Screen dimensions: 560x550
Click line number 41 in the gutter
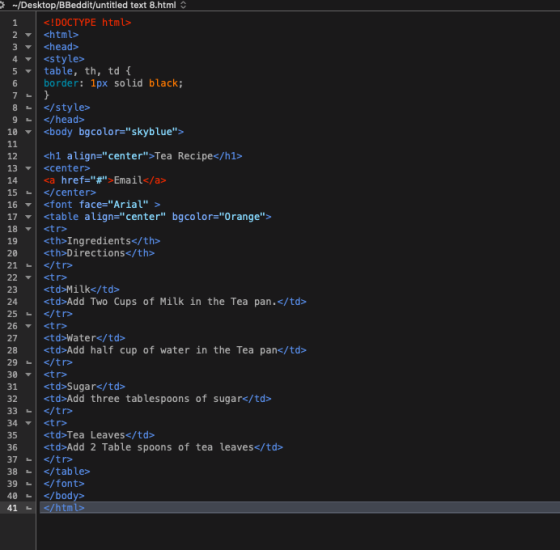tap(12, 508)
